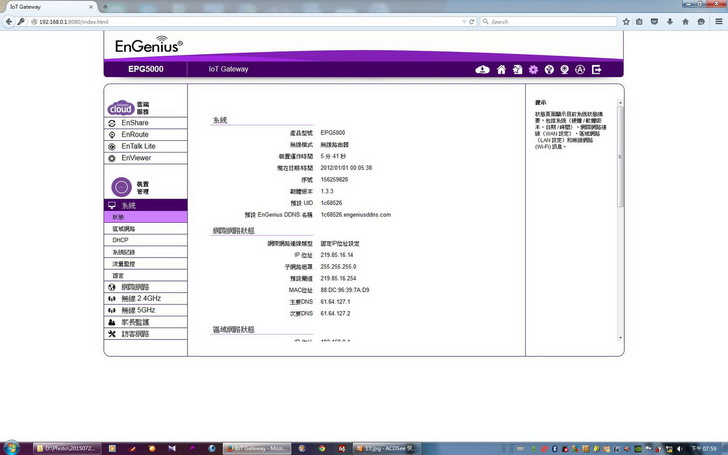Click the Firefox search input box
728x455 pixels.
tap(550, 21)
